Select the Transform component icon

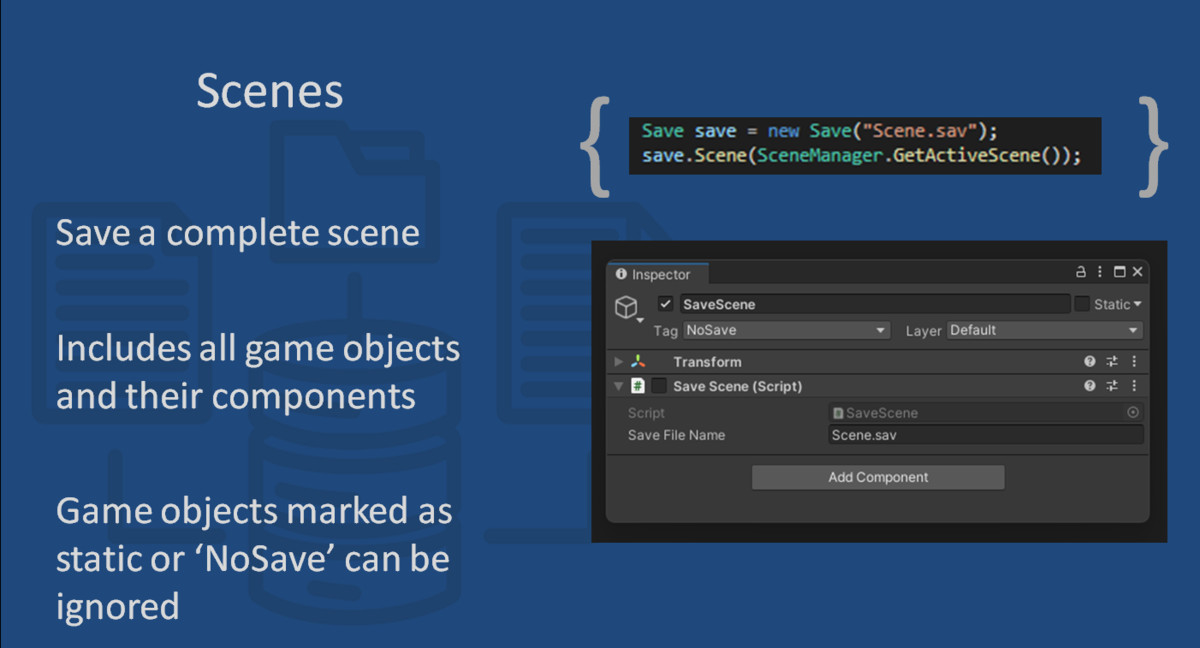[638, 361]
